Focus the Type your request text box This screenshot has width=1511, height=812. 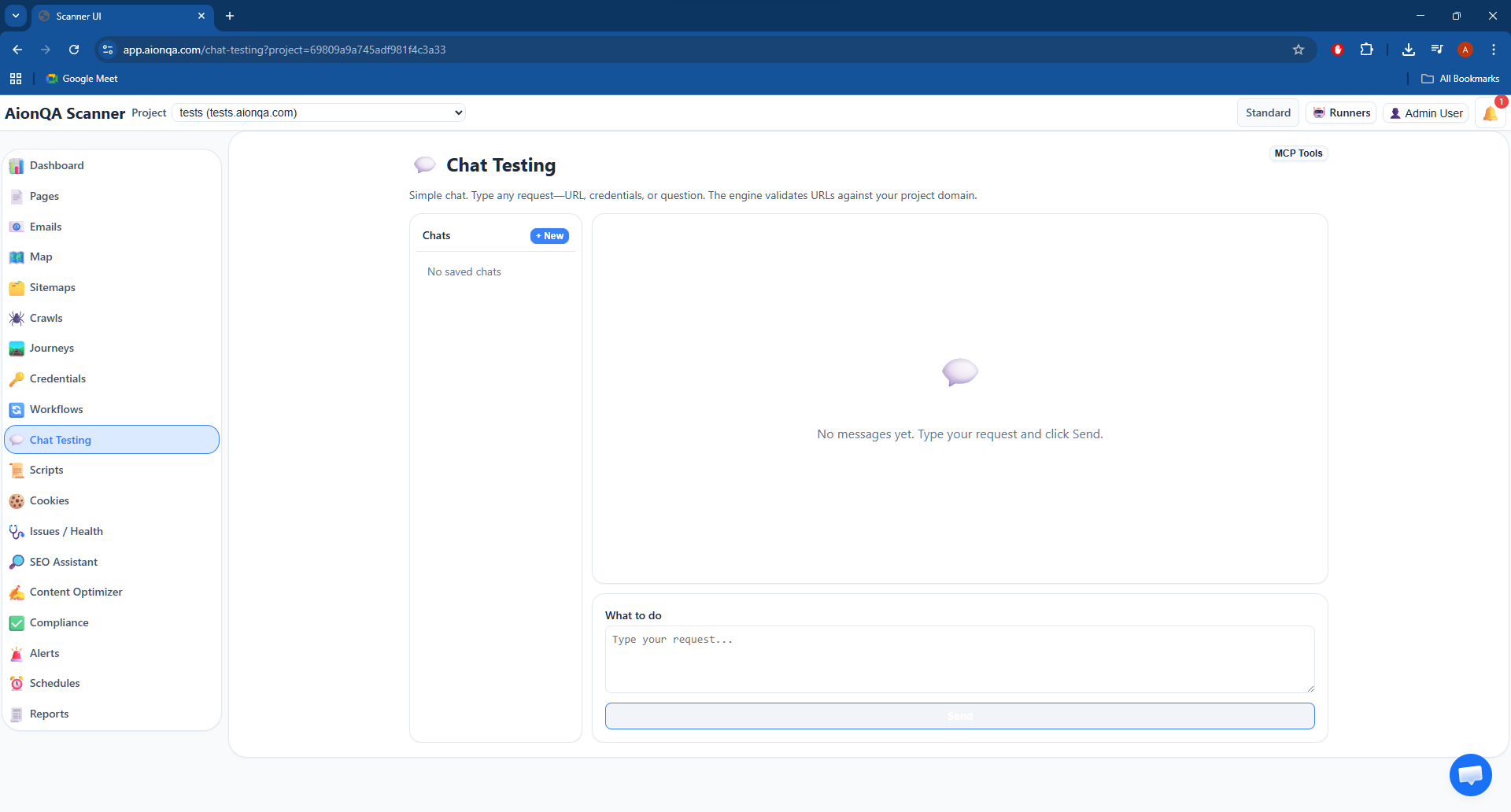[x=959, y=659]
